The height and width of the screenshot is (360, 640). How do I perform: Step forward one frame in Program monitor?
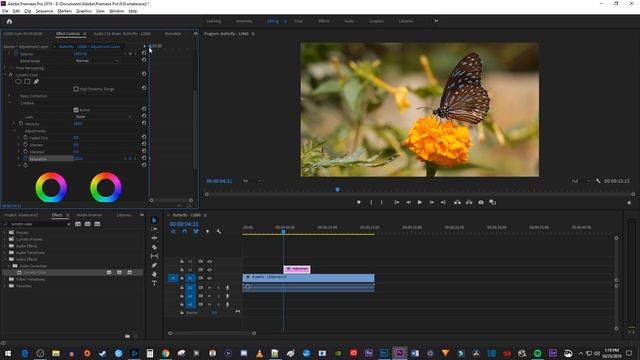(x=431, y=202)
